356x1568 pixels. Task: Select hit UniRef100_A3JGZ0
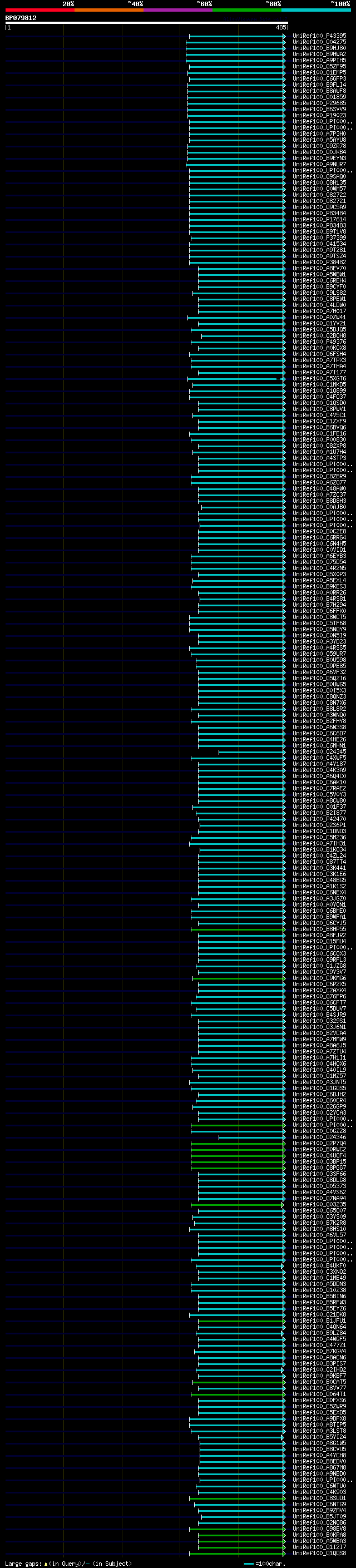(x=319, y=898)
